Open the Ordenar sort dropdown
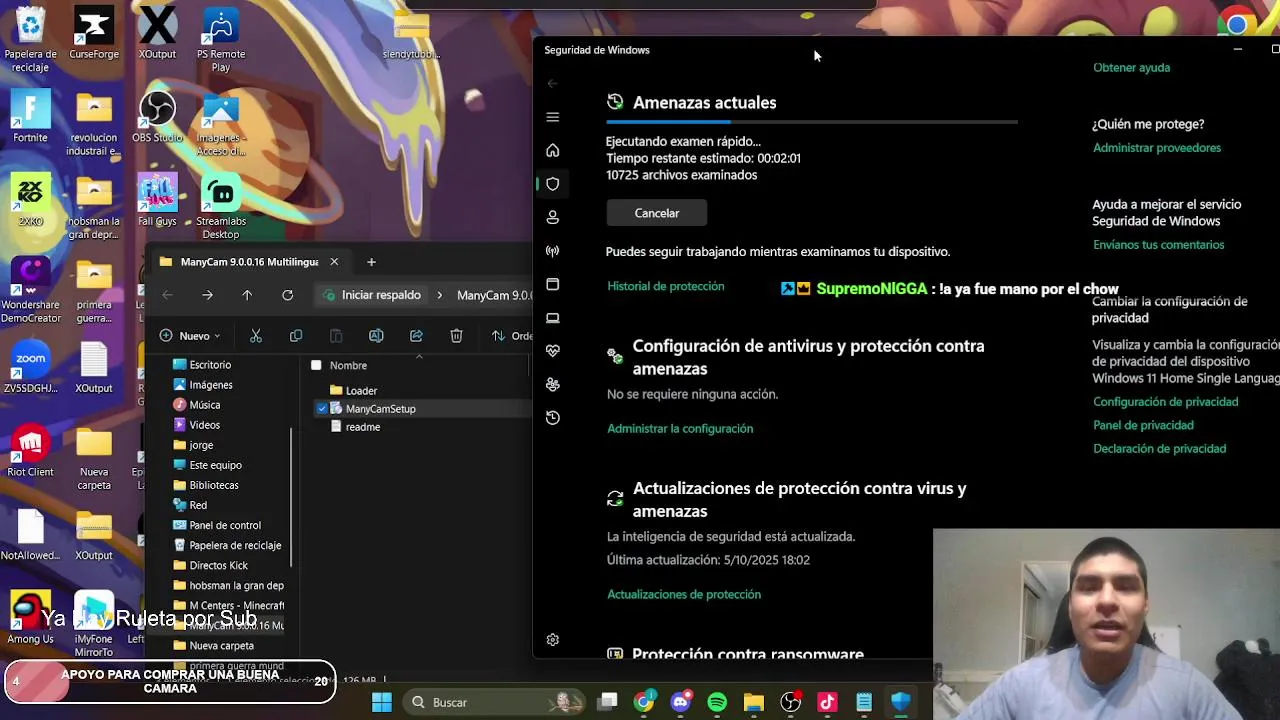The width and height of the screenshot is (1280, 720). coord(512,336)
